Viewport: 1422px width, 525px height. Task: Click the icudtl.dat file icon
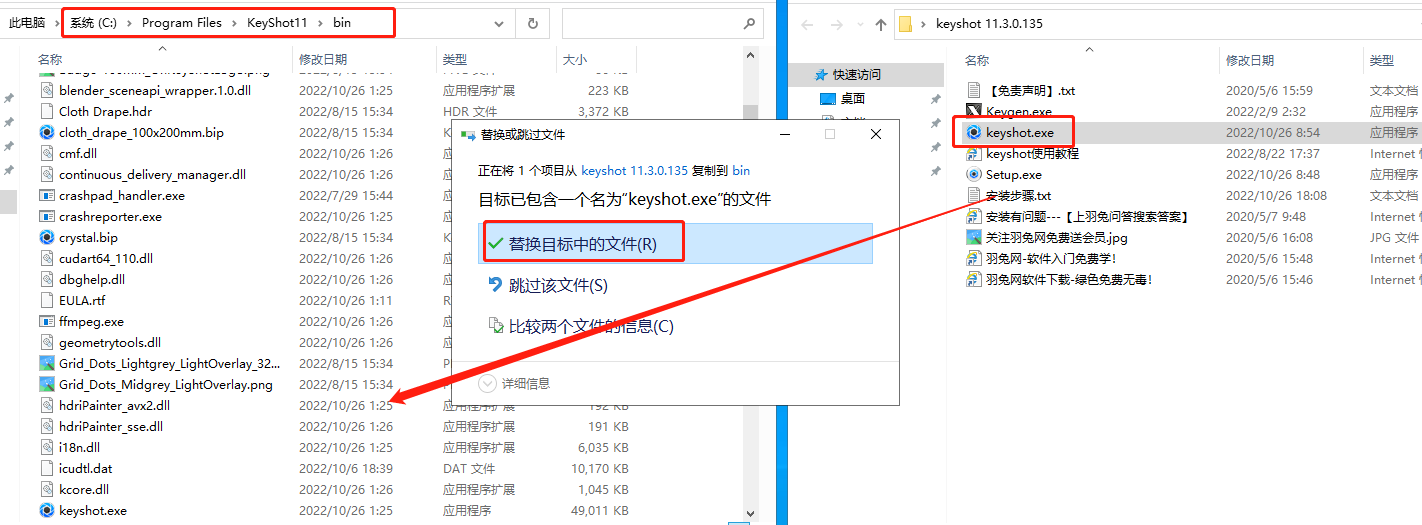pos(46,468)
